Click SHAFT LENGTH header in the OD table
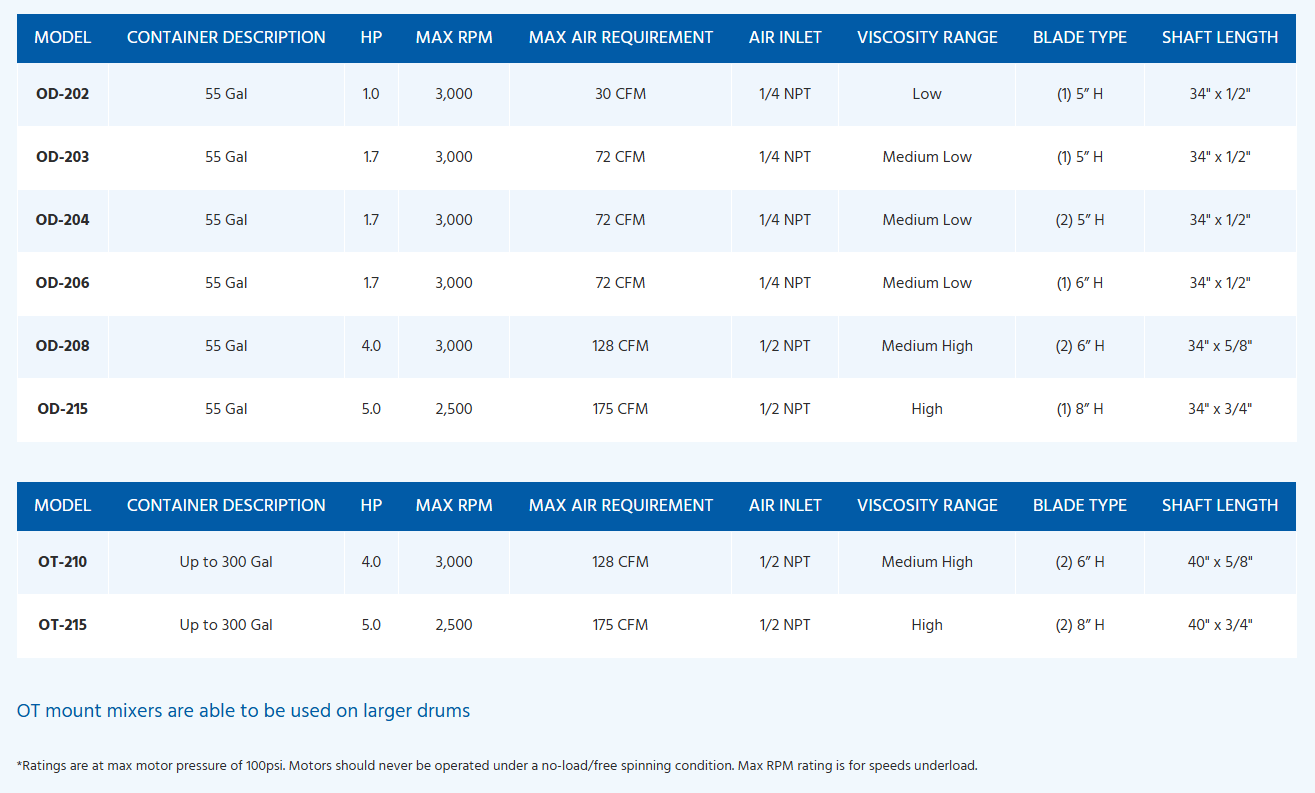Viewport: 1315px width, 793px height. 1220,38
